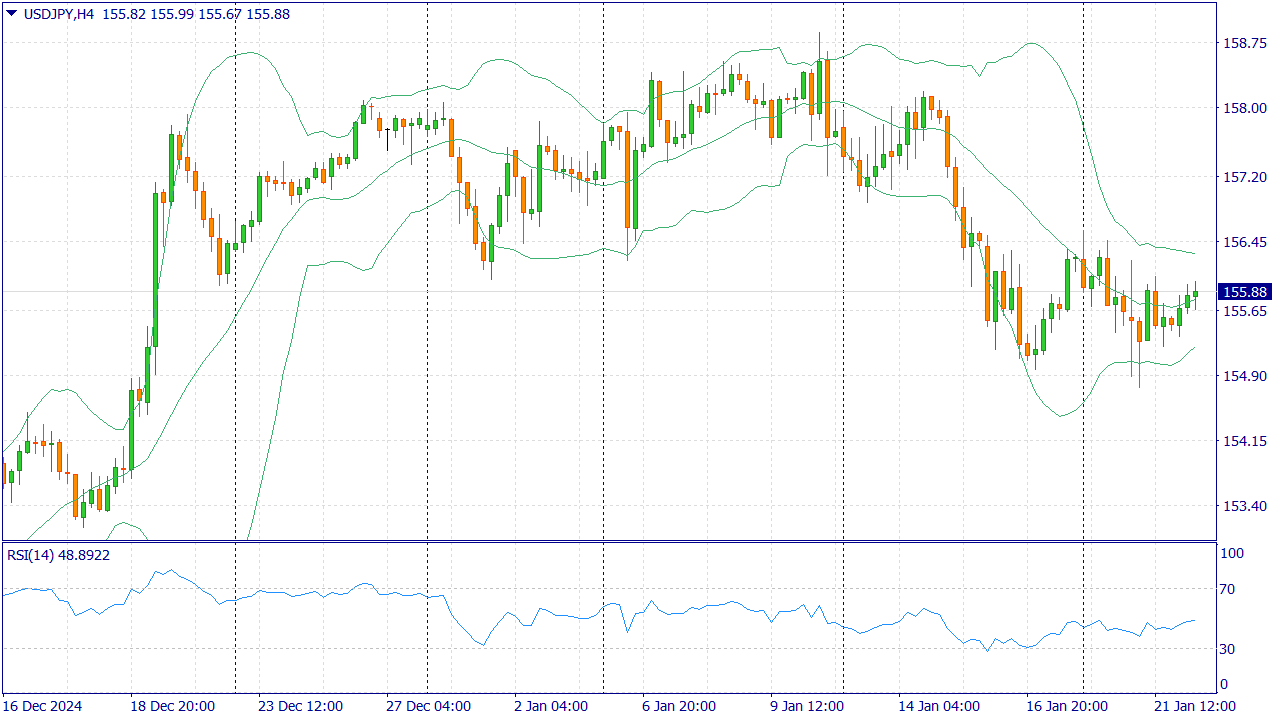
Task: Click the triangle arrow beside USDJPY,H4
Action: [x=12, y=14]
